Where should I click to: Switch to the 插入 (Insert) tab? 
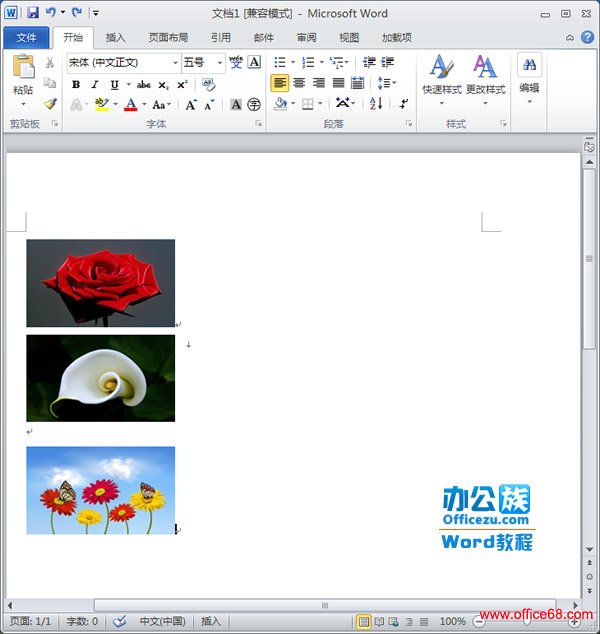pos(115,38)
